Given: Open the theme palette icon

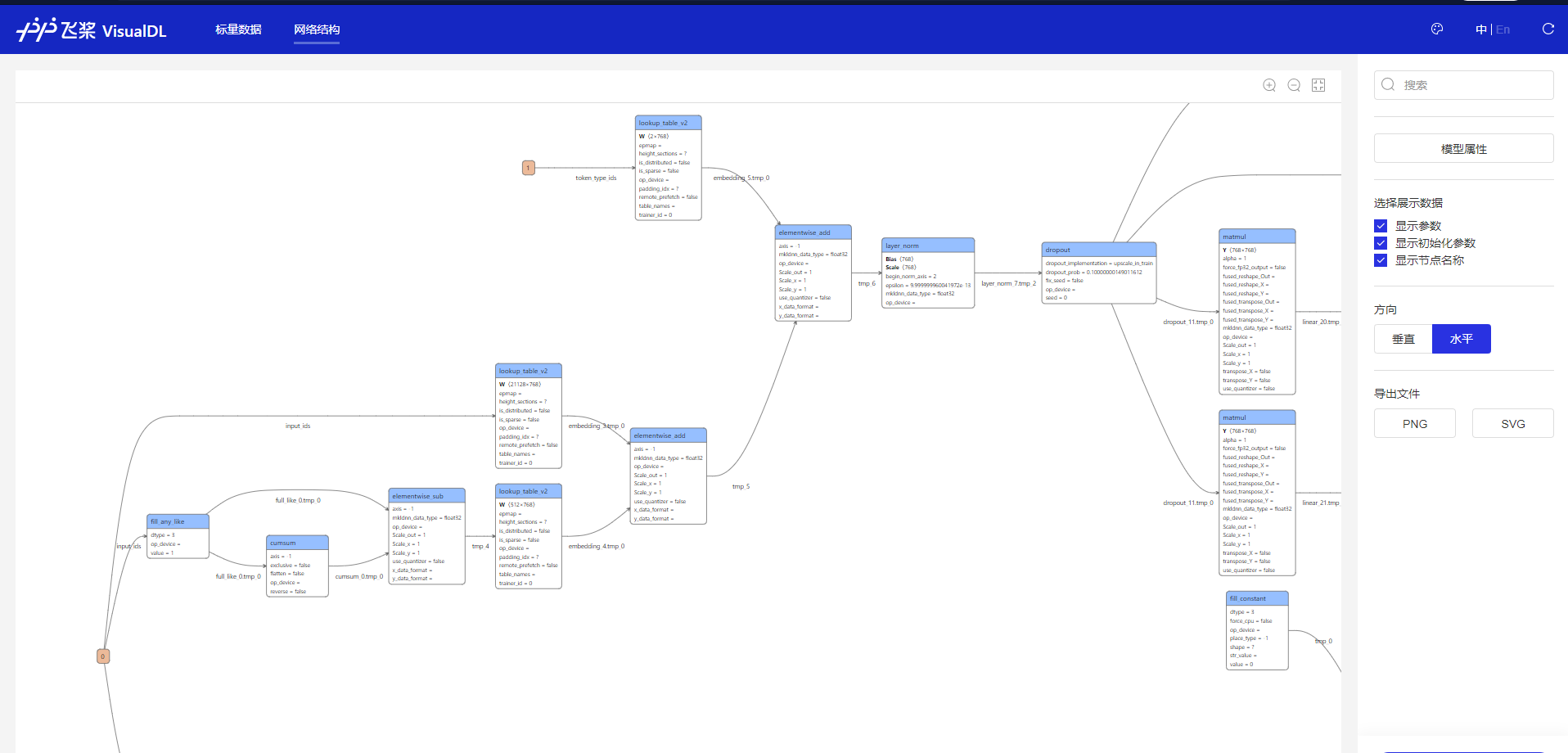Looking at the screenshot, I should point(1437,29).
